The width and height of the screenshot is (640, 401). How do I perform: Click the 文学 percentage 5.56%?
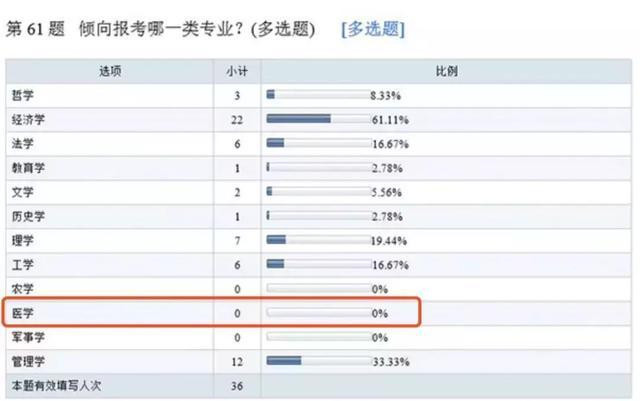pyautogui.click(x=386, y=192)
